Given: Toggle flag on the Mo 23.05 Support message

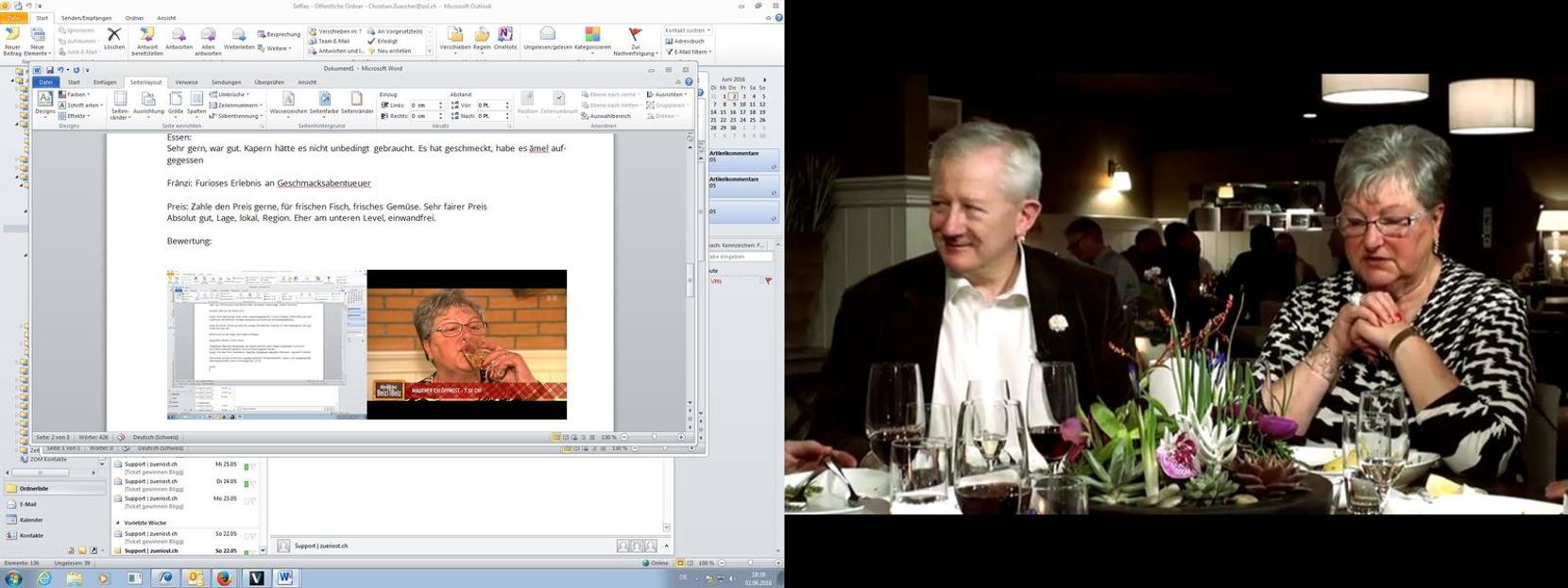Looking at the screenshot, I should pos(253,499).
